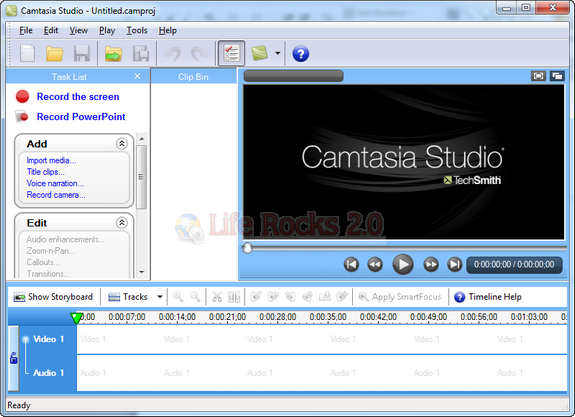Viewport: 575px width, 417px height.
Task: Click the Task List panel header
Action: click(69, 77)
